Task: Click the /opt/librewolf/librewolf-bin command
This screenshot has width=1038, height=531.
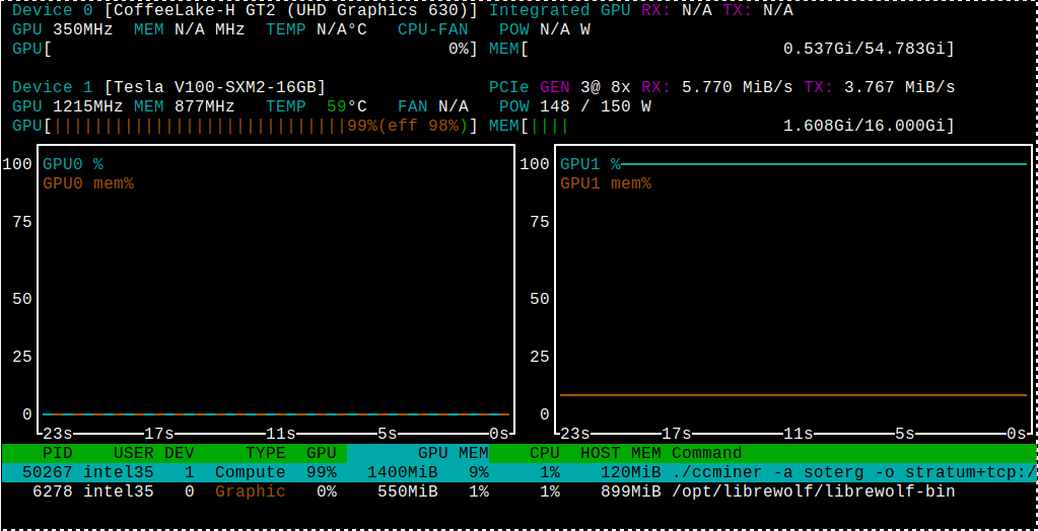Action: [x=813, y=492]
